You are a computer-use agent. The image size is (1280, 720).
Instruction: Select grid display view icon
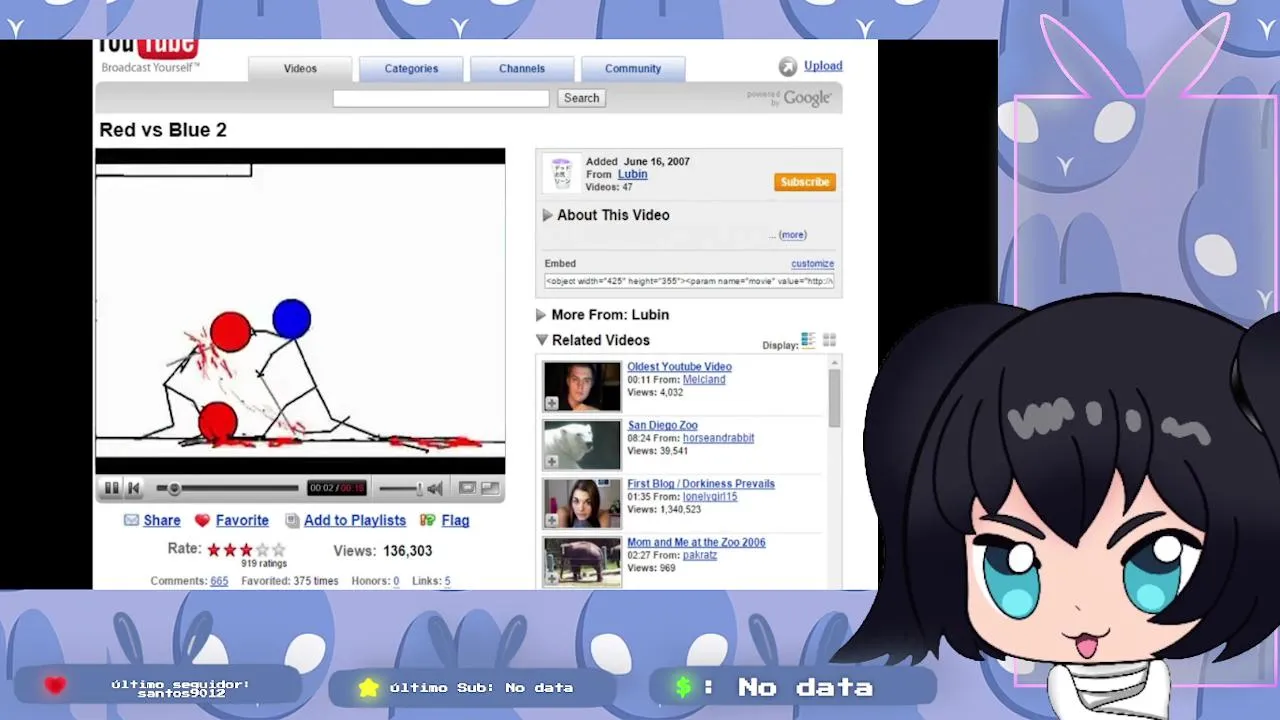pyautogui.click(x=829, y=340)
